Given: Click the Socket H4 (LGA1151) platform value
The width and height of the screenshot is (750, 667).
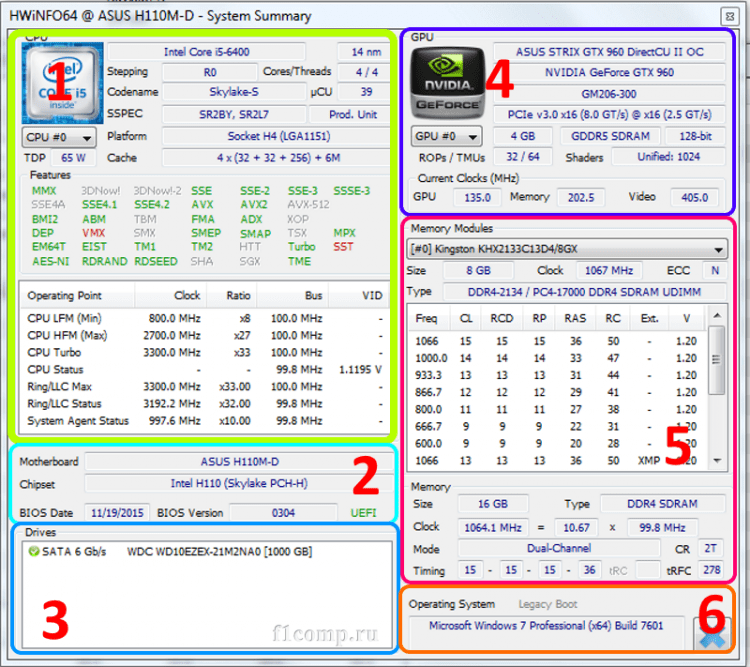Looking at the screenshot, I should tap(278, 136).
